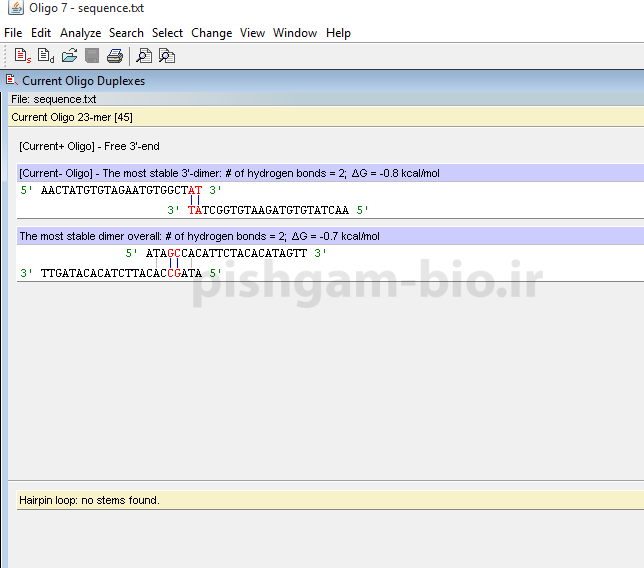Open the Window menu
The width and height of the screenshot is (644, 568).
coord(295,33)
